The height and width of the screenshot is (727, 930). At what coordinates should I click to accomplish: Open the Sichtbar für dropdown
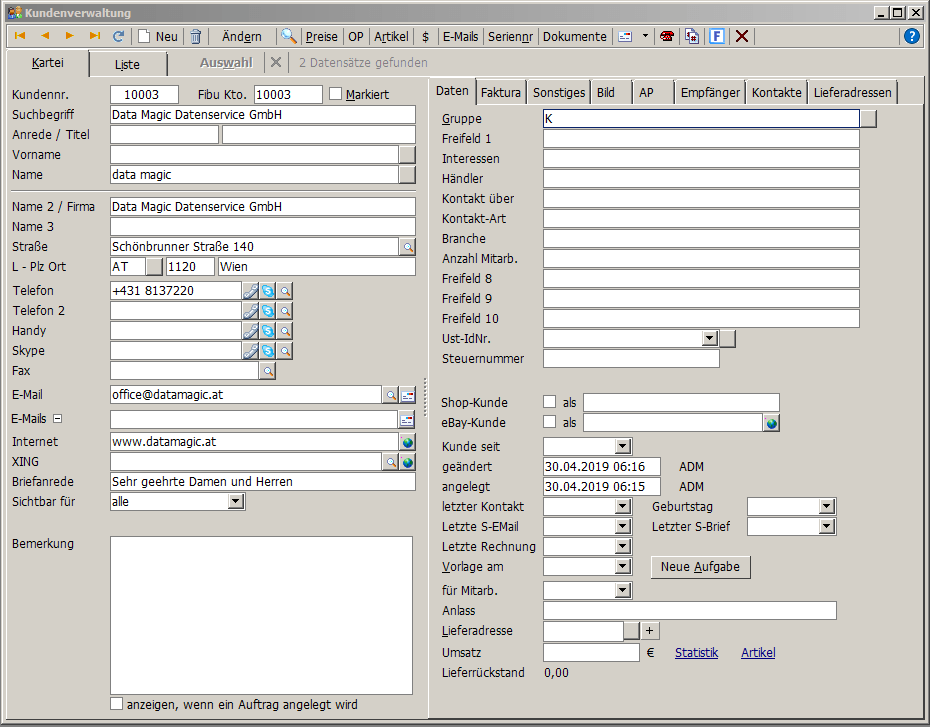[x=236, y=502]
